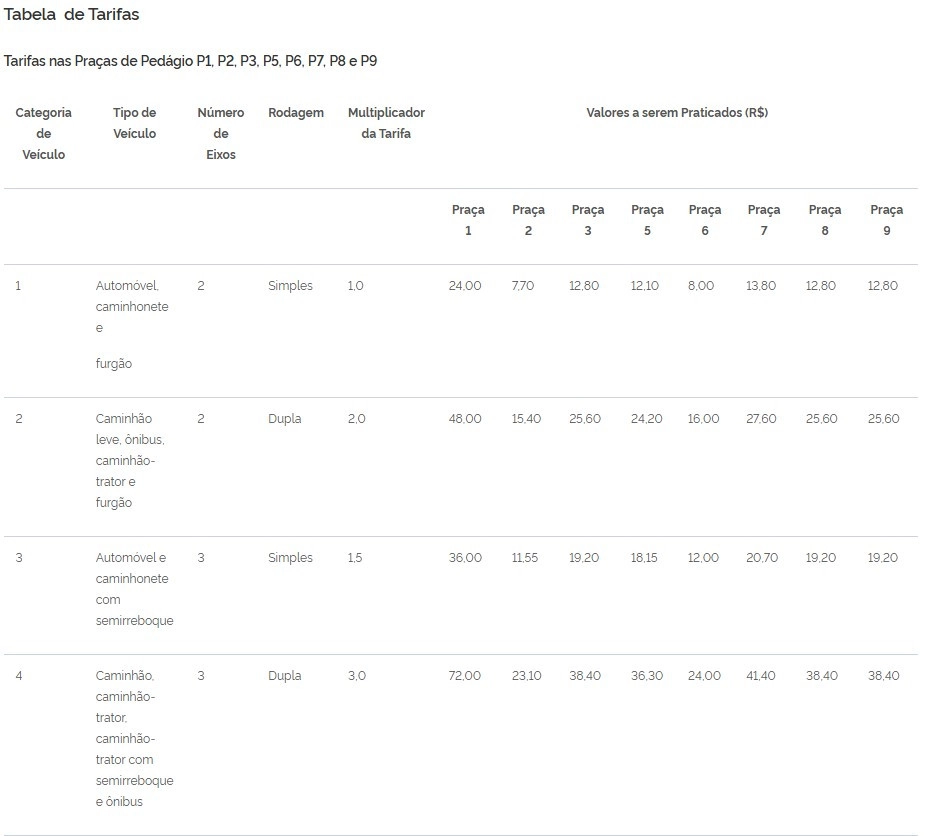
Task: Select the 'Praça 9' column header
Action: tap(887, 220)
